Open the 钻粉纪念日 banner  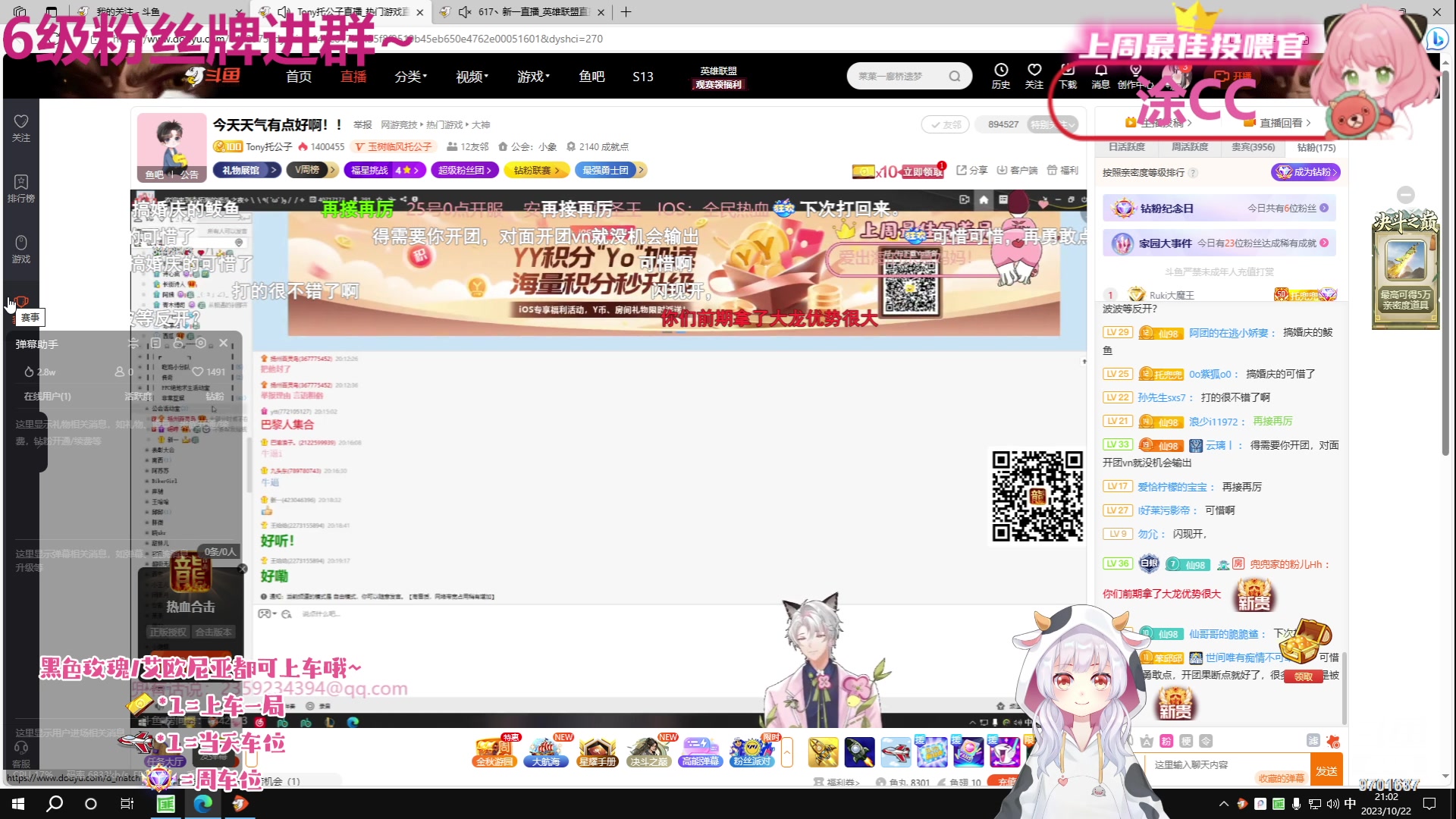(1219, 208)
